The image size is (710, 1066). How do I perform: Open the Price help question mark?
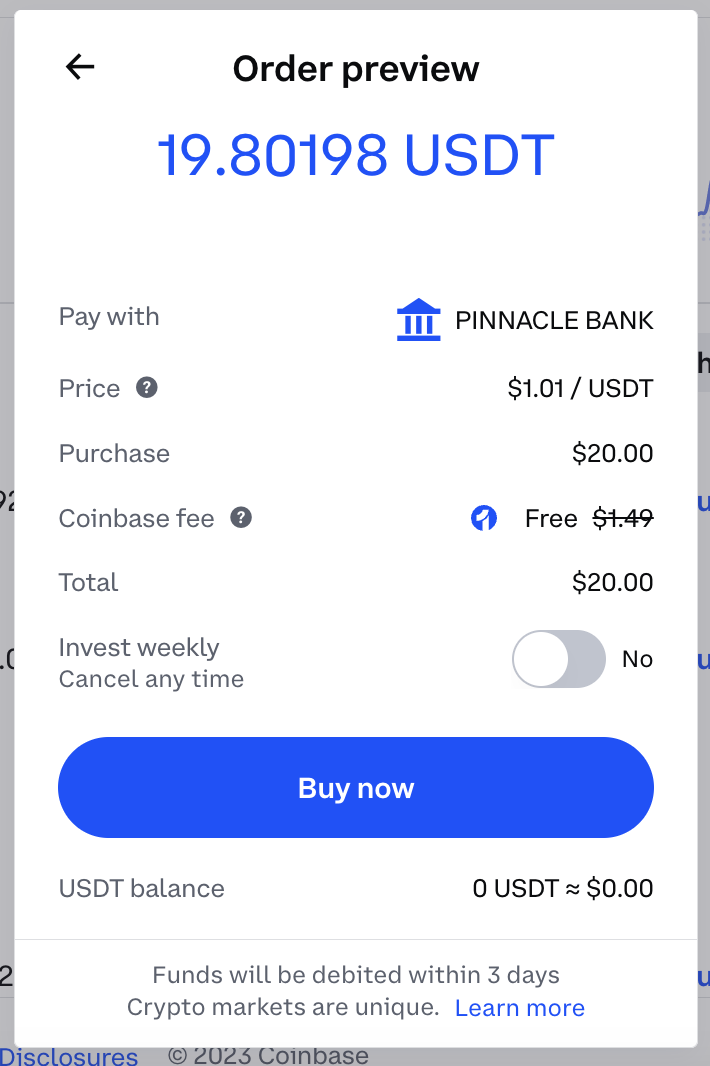[147, 388]
